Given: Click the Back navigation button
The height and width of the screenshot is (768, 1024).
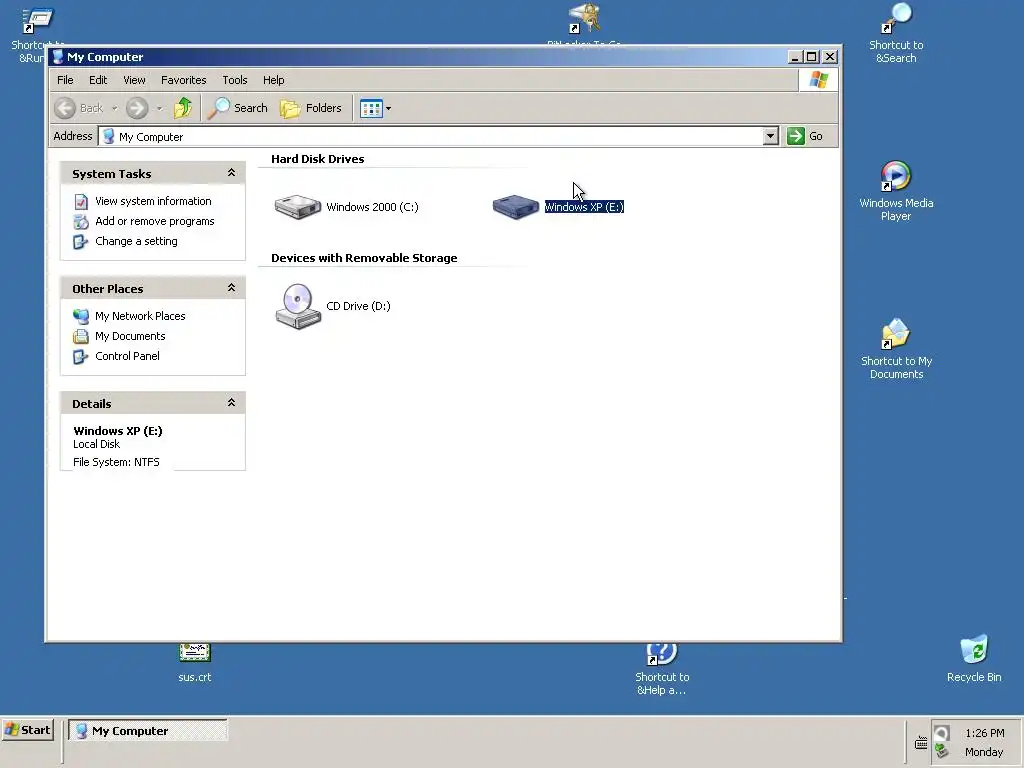Looking at the screenshot, I should coord(79,108).
